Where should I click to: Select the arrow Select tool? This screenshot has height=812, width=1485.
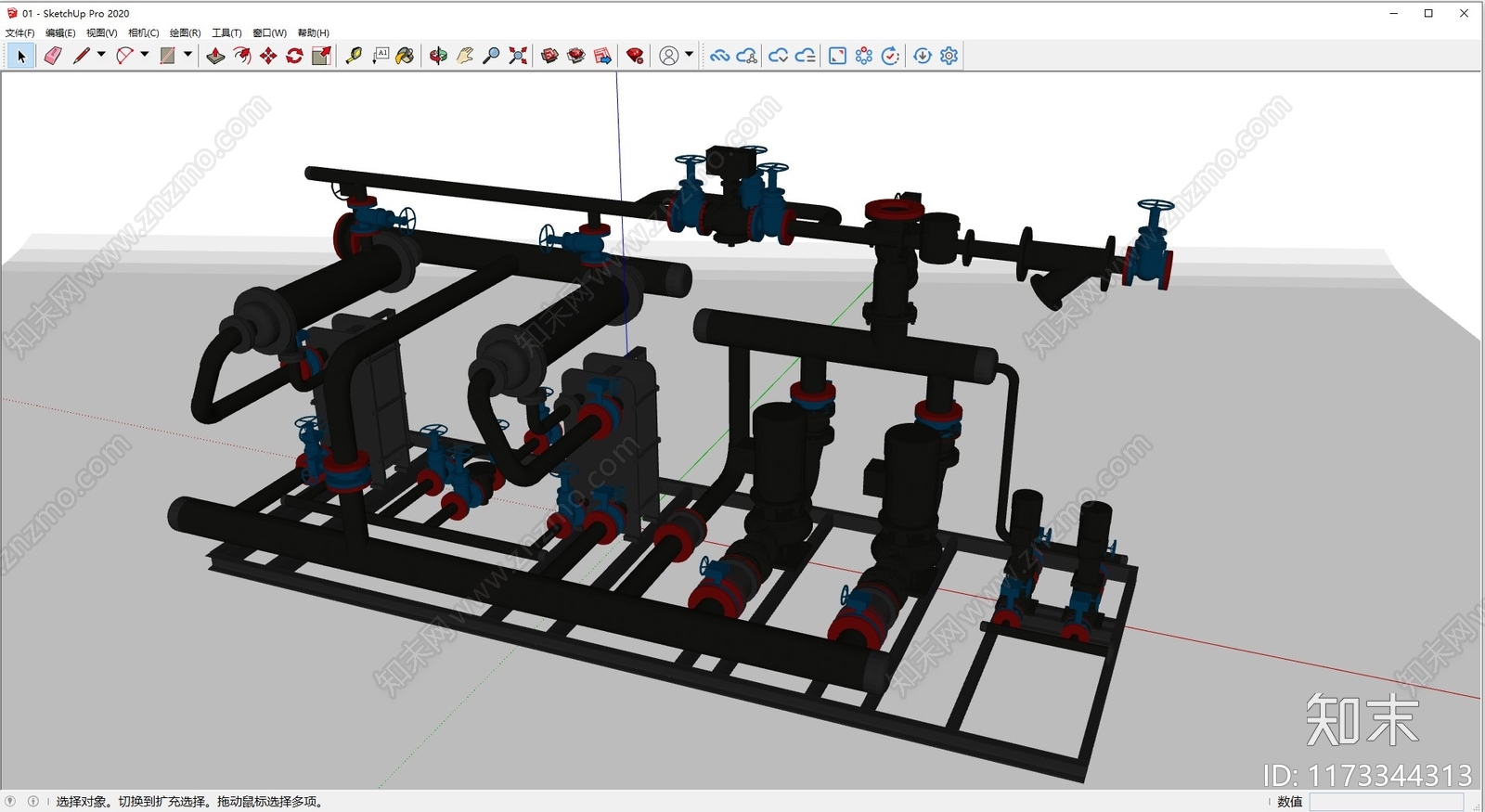pos(21,57)
